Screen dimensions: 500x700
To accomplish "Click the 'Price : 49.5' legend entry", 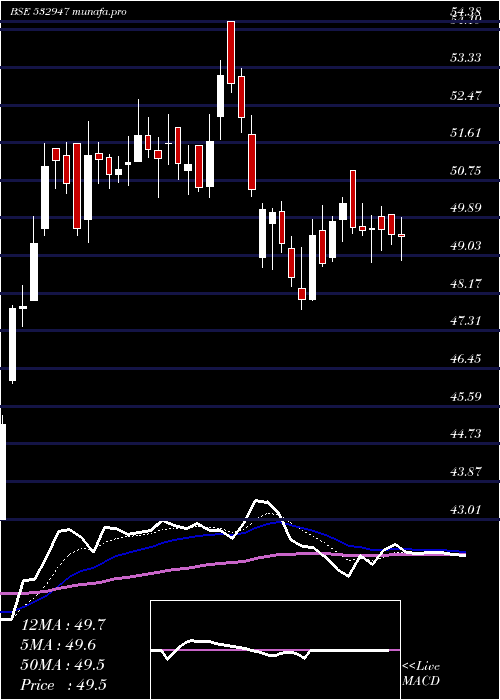I will [x=63, y=685].
